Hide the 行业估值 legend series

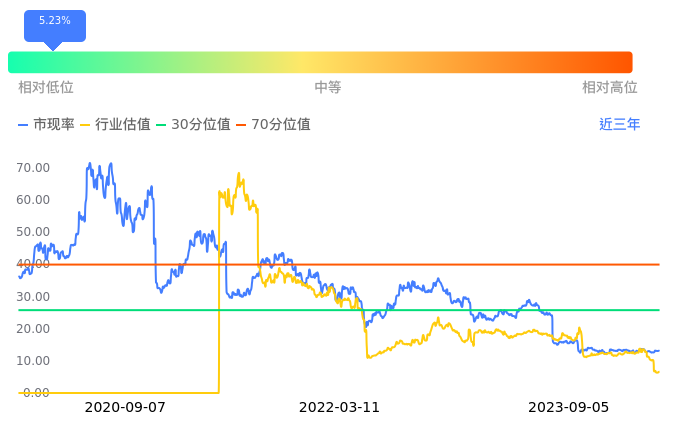[x=115, y=125]
